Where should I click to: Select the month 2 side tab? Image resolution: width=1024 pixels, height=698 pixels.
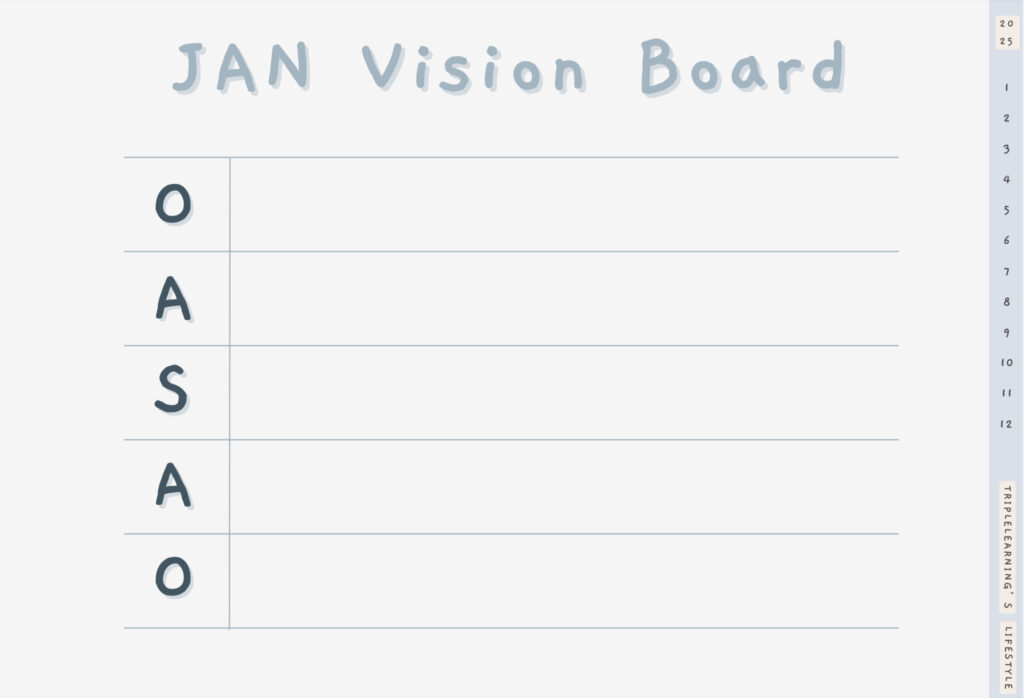1006,118
